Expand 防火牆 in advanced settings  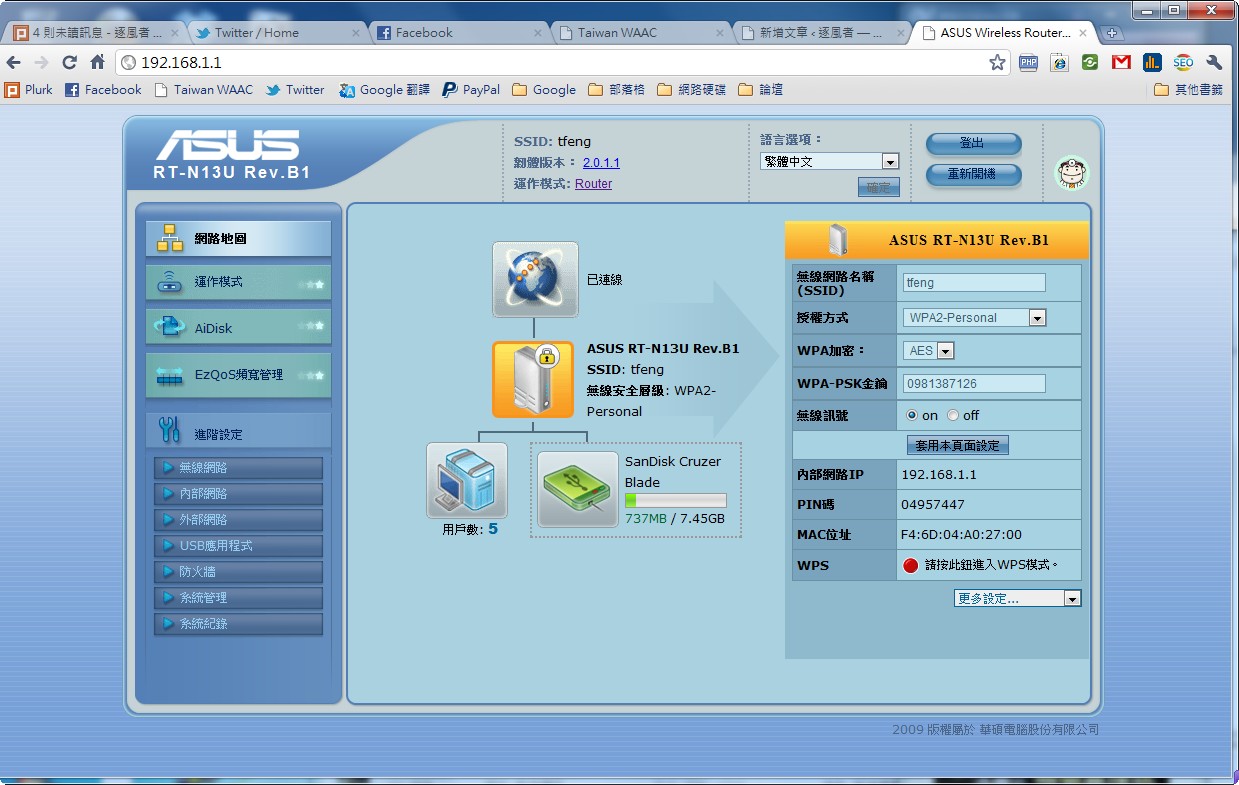(x=238, y=572)
